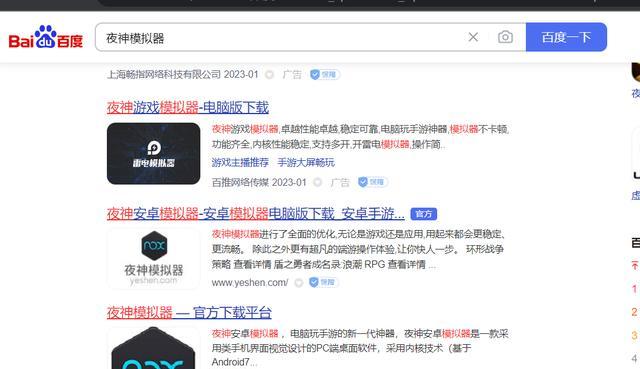Clear the search box with the X
Screen dimensions: 640x369
click(x=473, y=37)
